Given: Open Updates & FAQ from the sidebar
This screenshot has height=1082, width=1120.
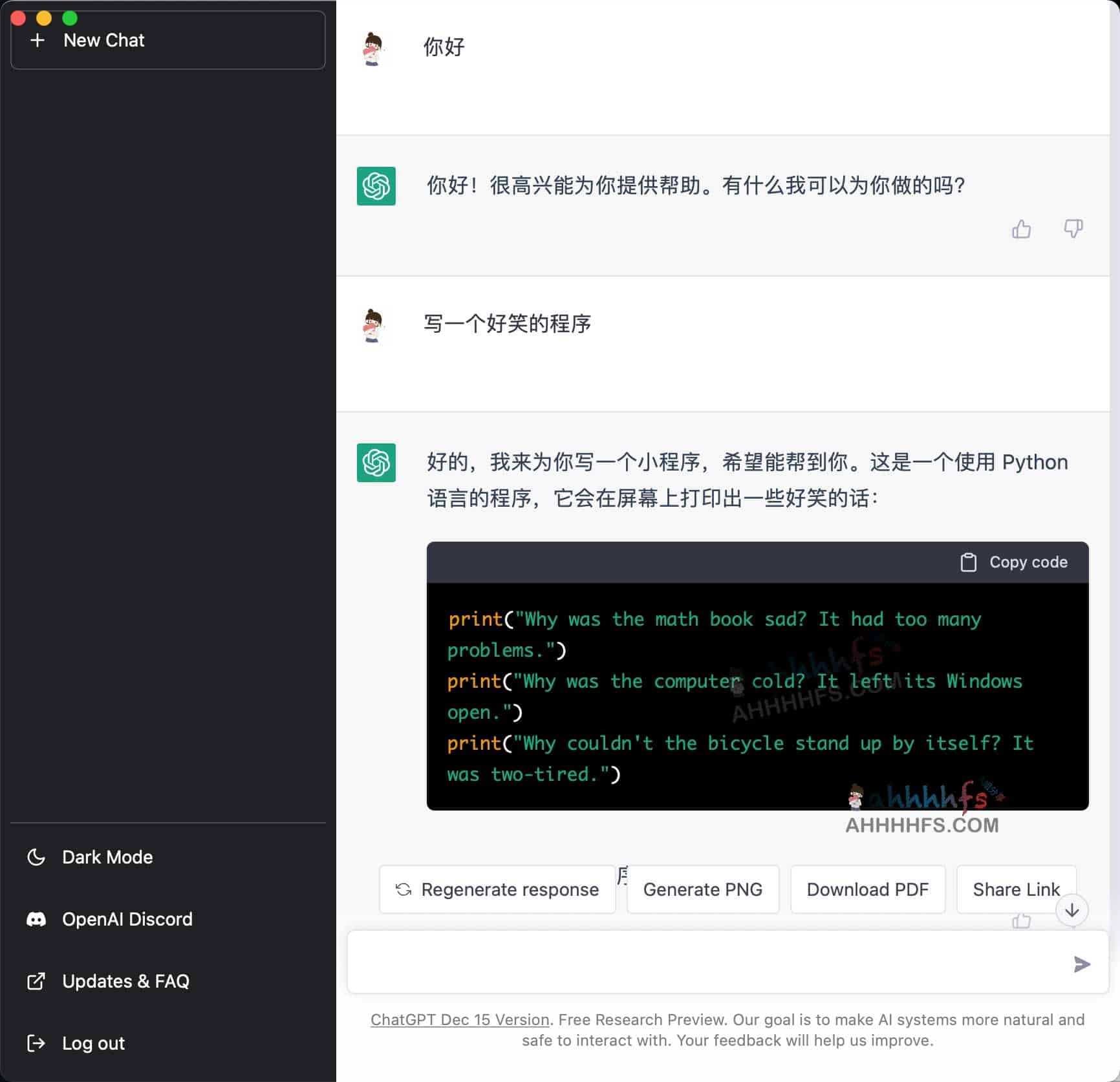Looking at the screenshot, I should [x=125, y=981].
